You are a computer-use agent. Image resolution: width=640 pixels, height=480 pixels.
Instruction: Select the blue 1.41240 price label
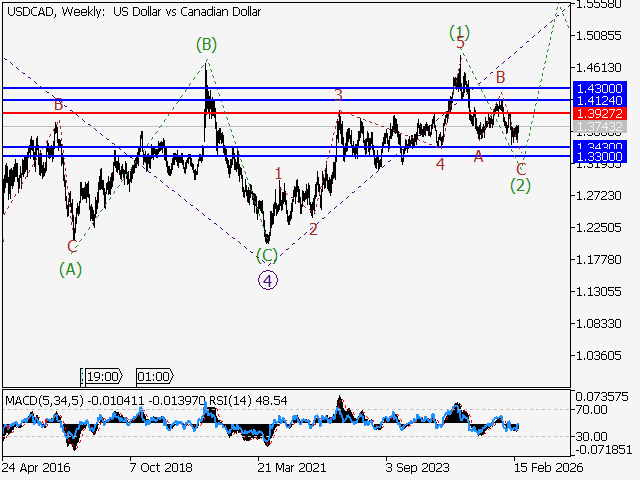(x=600, y=101)
